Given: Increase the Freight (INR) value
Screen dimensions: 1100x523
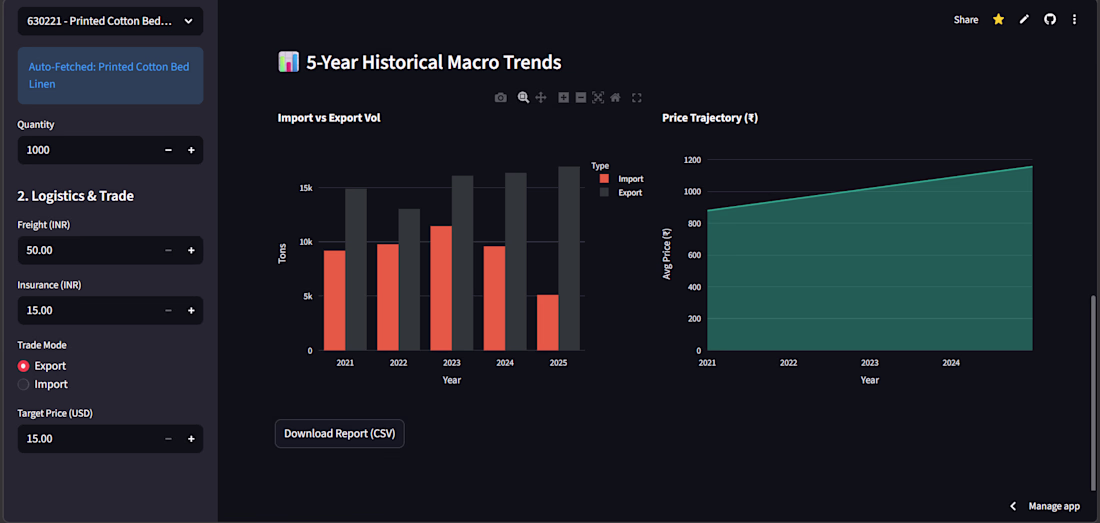Looking at the screenshot, I should [191, 250].
